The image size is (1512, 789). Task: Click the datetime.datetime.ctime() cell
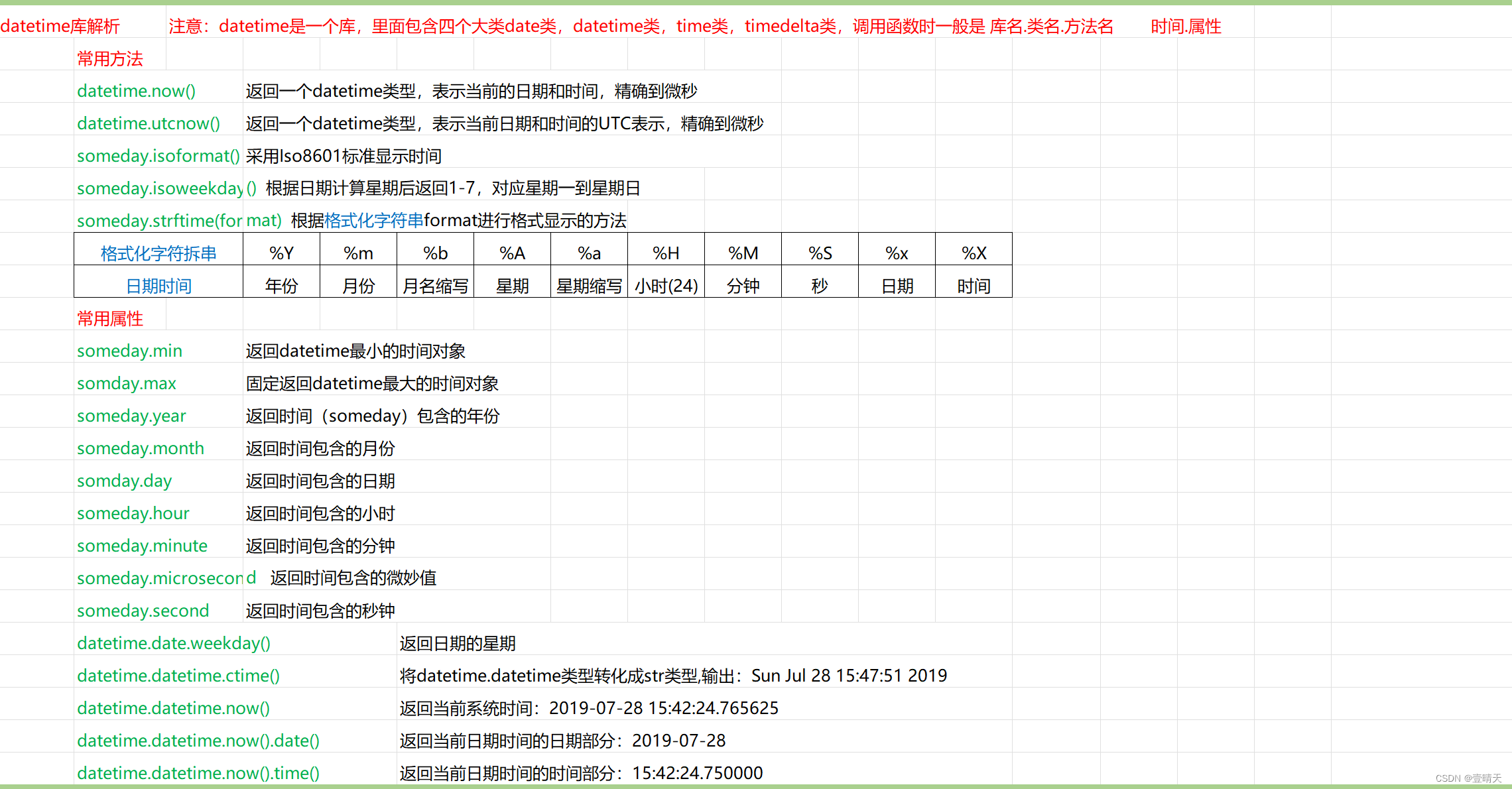click(178, 676)
